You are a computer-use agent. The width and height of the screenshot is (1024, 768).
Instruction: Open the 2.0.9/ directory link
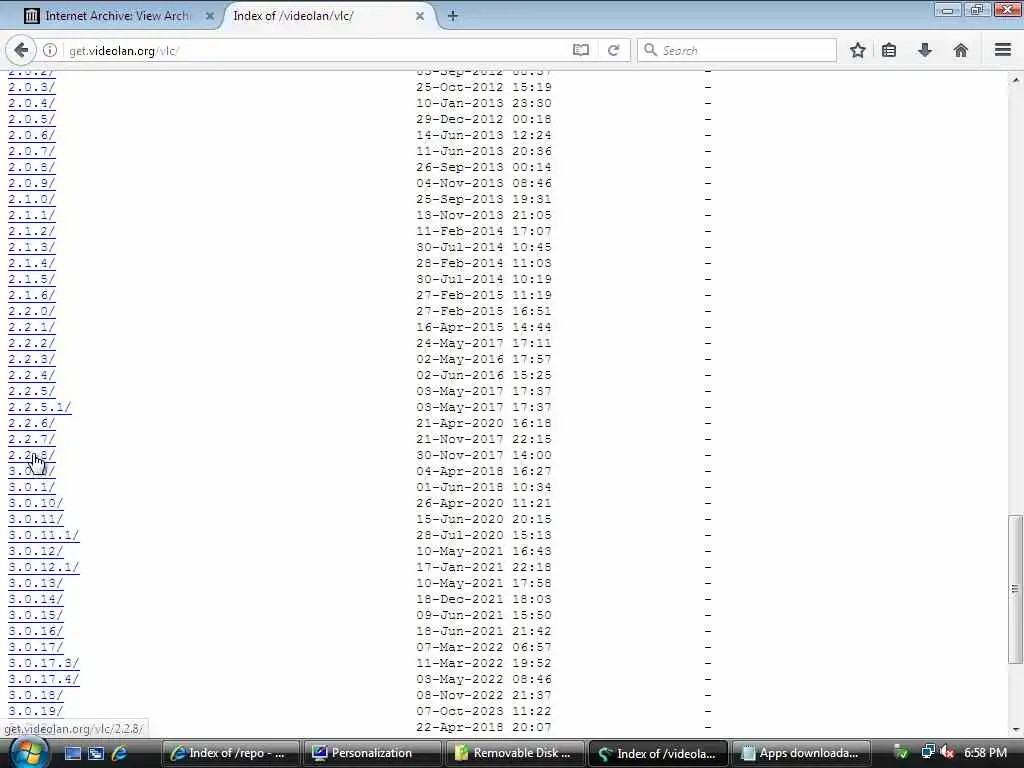[x=31, y=183]
